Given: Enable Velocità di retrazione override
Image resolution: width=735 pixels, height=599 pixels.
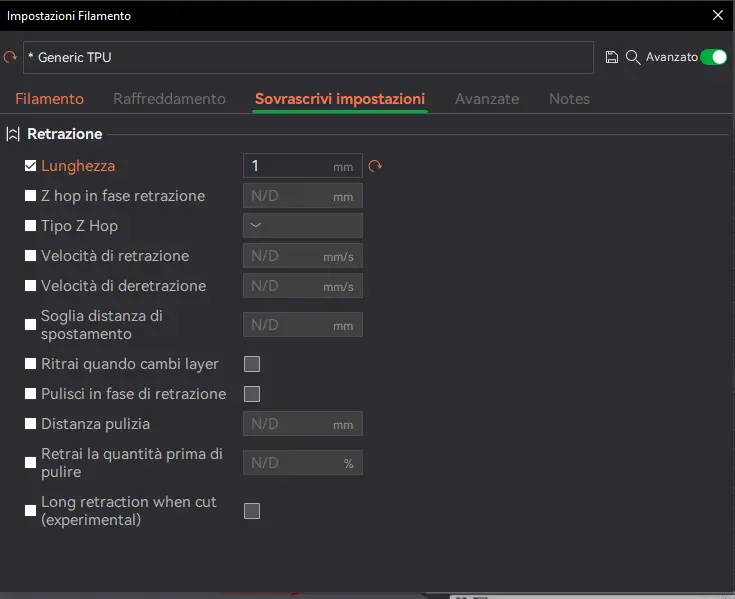Looking at the screenshot, I should pyautogui.click(x=30, y=256).
